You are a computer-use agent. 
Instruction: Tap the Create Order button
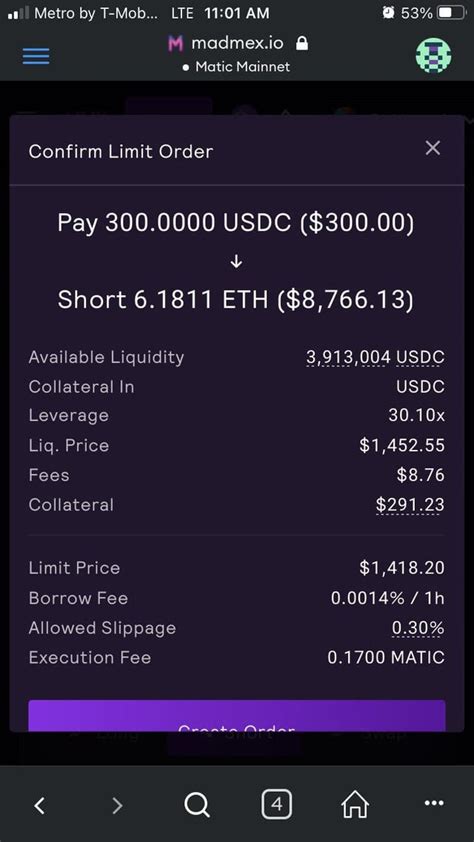[237, 715]
